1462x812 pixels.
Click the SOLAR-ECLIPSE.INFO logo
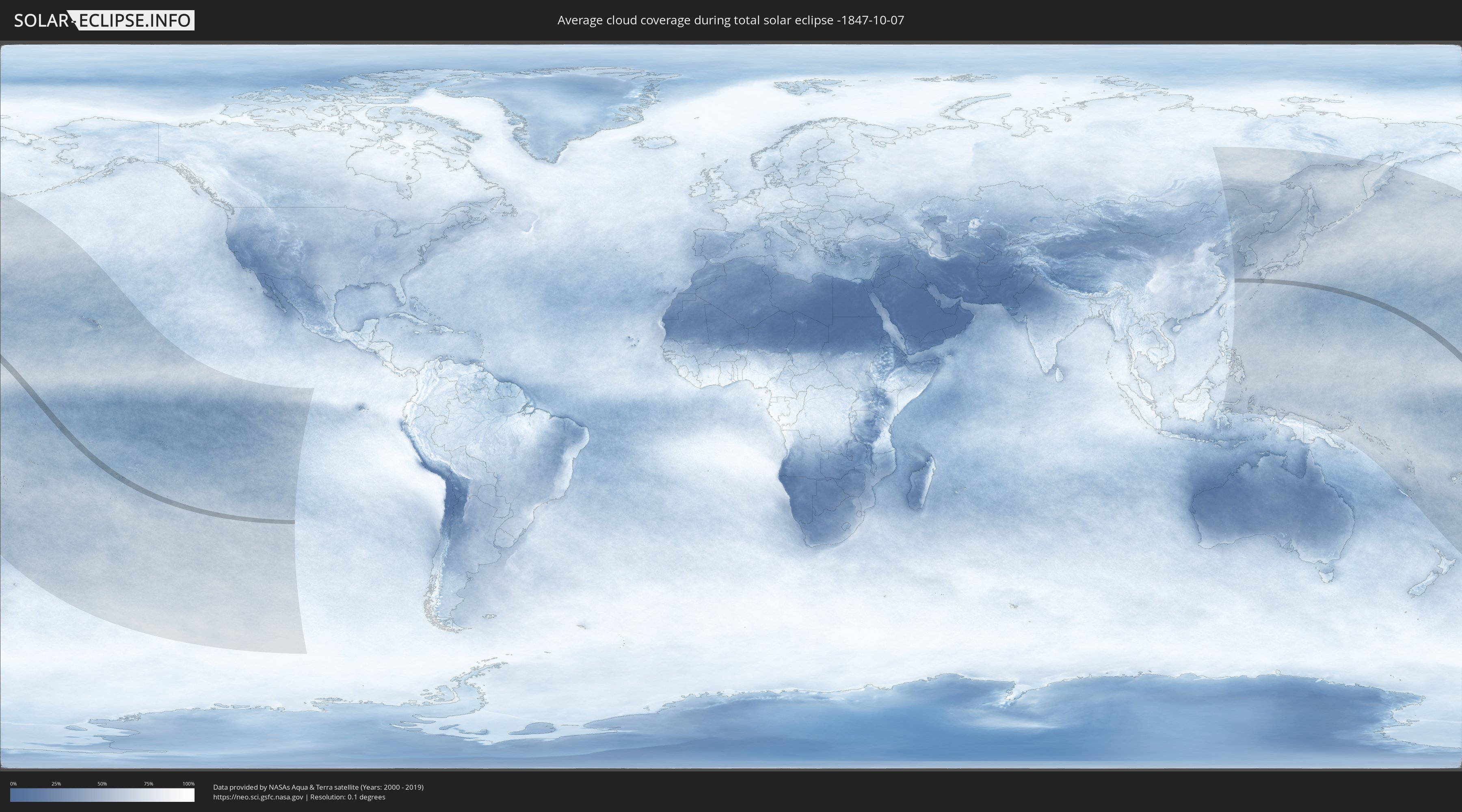(104, 20)
